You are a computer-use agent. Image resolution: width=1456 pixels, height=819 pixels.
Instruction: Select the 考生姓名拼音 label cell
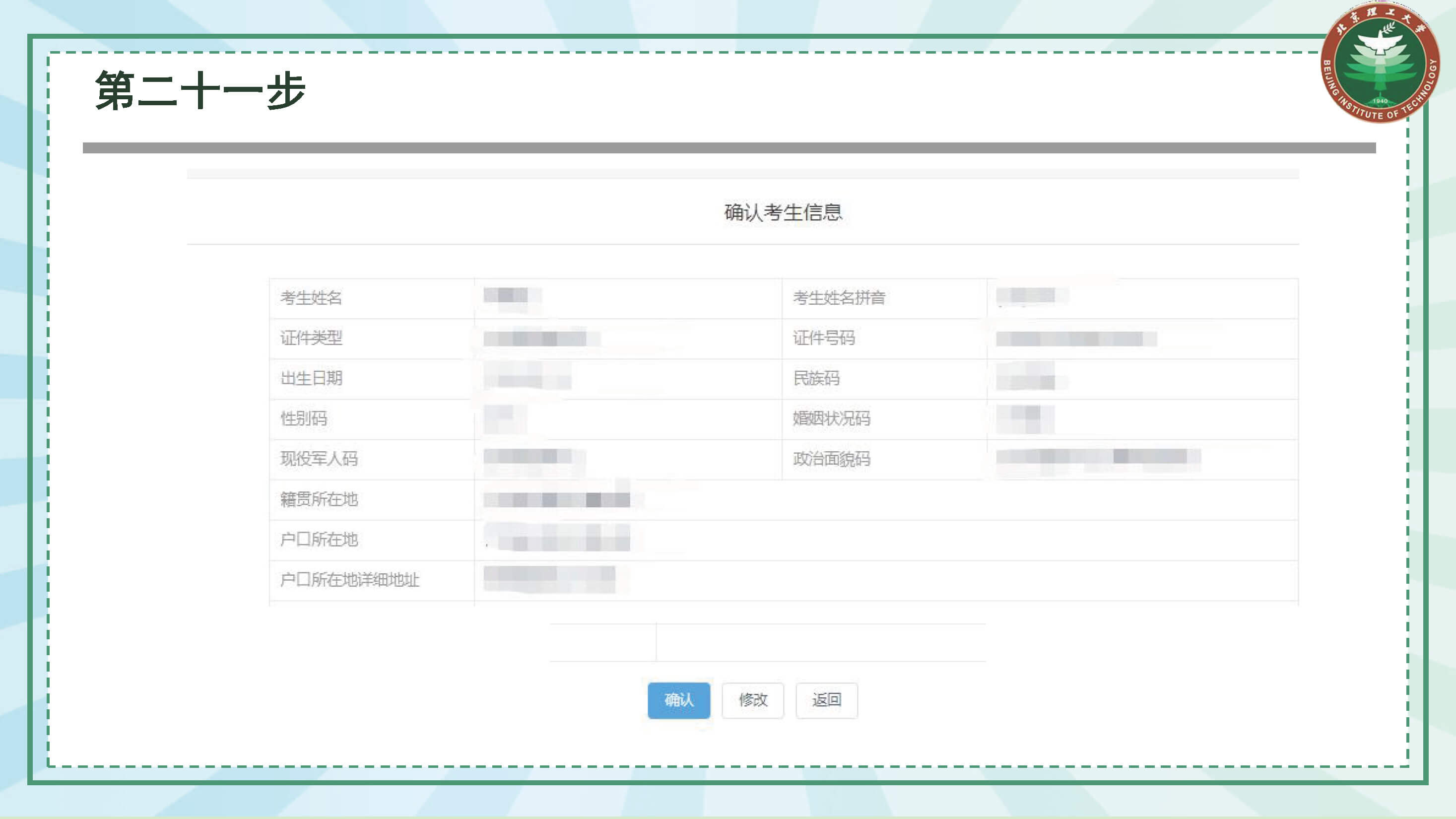pyautogui.click(x=839, y=298)
